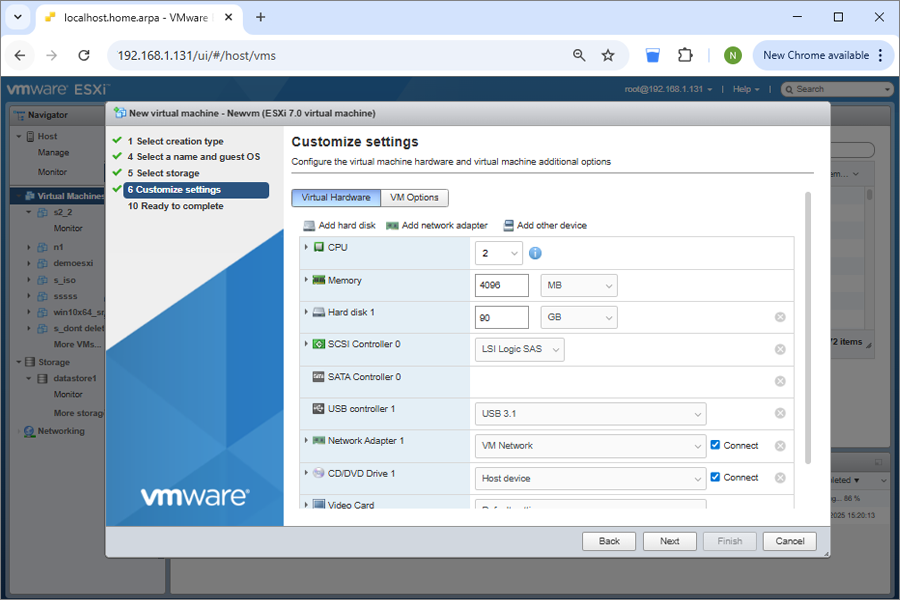The image size is (900, 600).
Task: Open a new Chrome tab
Action: (261, 17)
